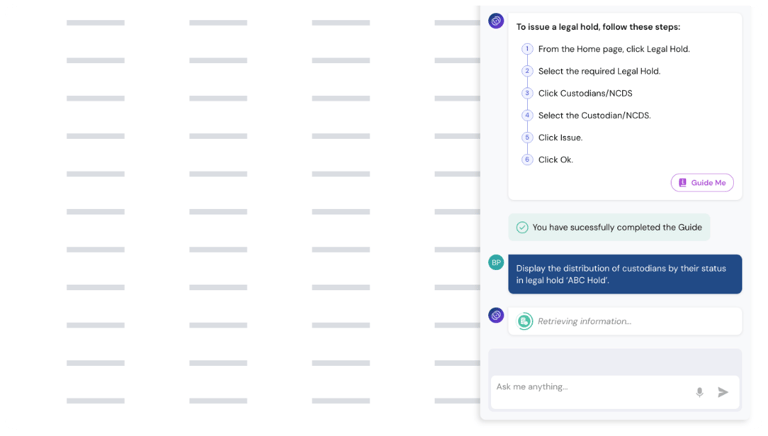Click the spinning loader icon in retrieving message
This screenshot has width=768, height=436.
point(525,321)
